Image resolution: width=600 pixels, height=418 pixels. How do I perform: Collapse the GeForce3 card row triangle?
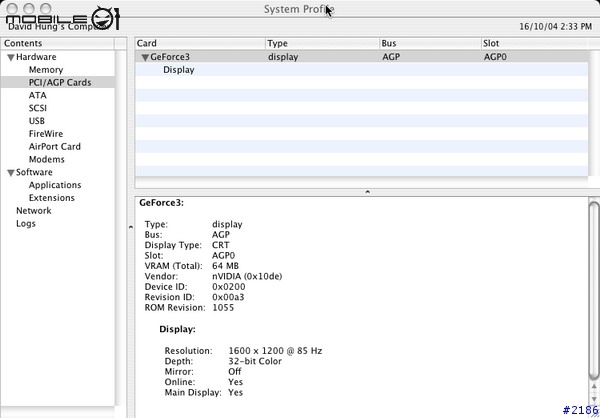(x=145, y=57)
